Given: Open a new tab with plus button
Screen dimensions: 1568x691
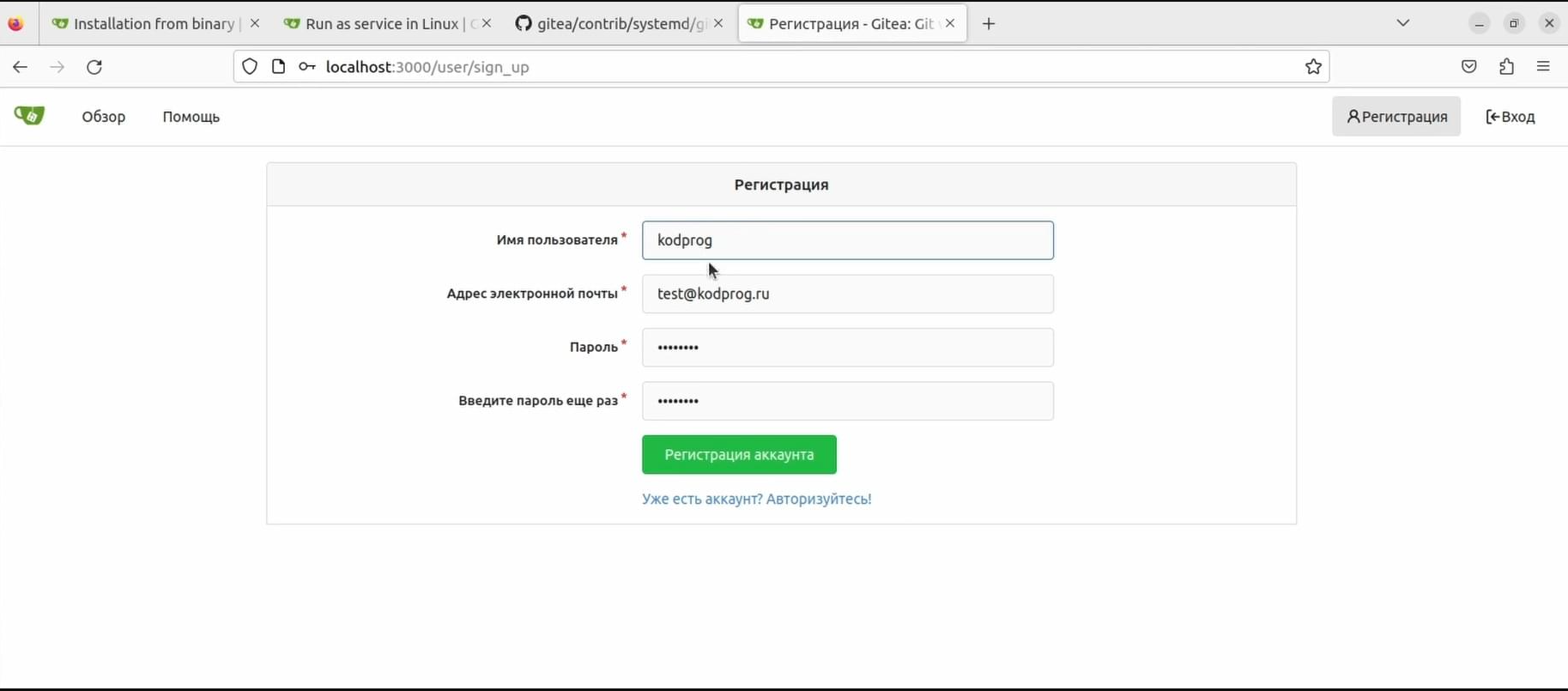Looking at the screenshot, I should click(989, 24).
